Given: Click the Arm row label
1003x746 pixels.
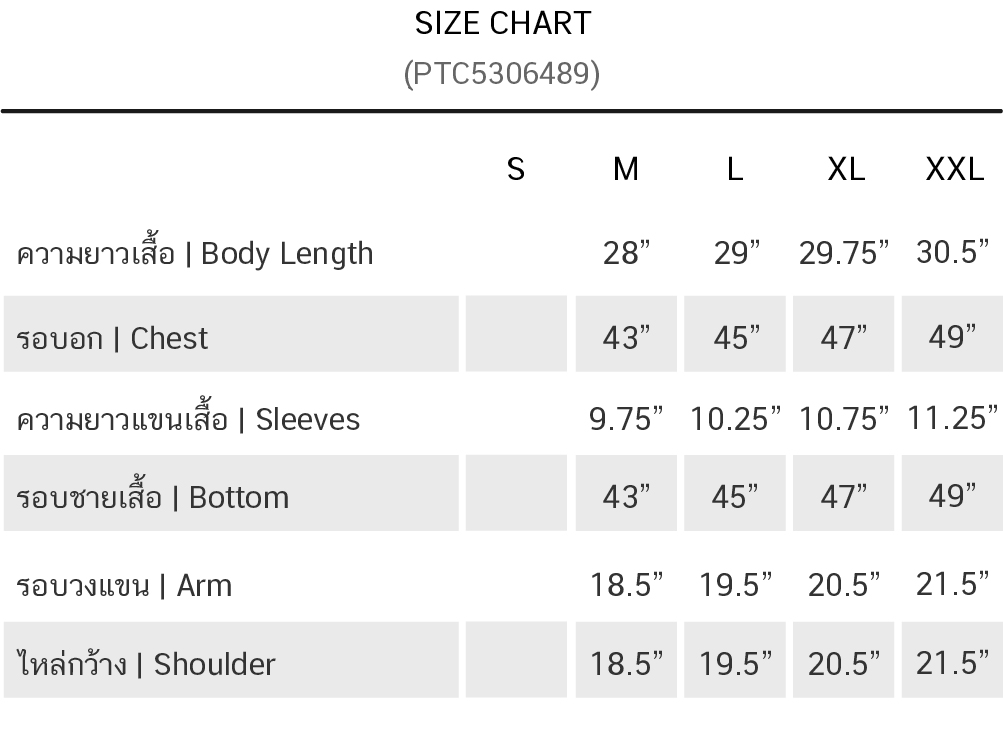Looking at the screenshot, I should click(x=124, y=585).
